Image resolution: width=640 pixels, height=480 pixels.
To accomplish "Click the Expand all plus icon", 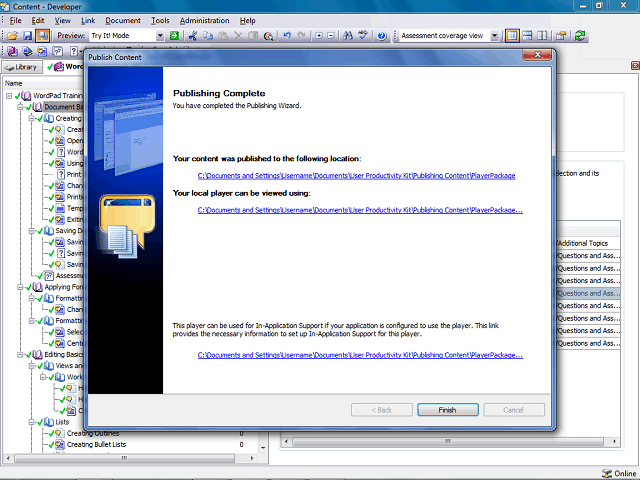I will pyautogui.click(x=319, y=36).
